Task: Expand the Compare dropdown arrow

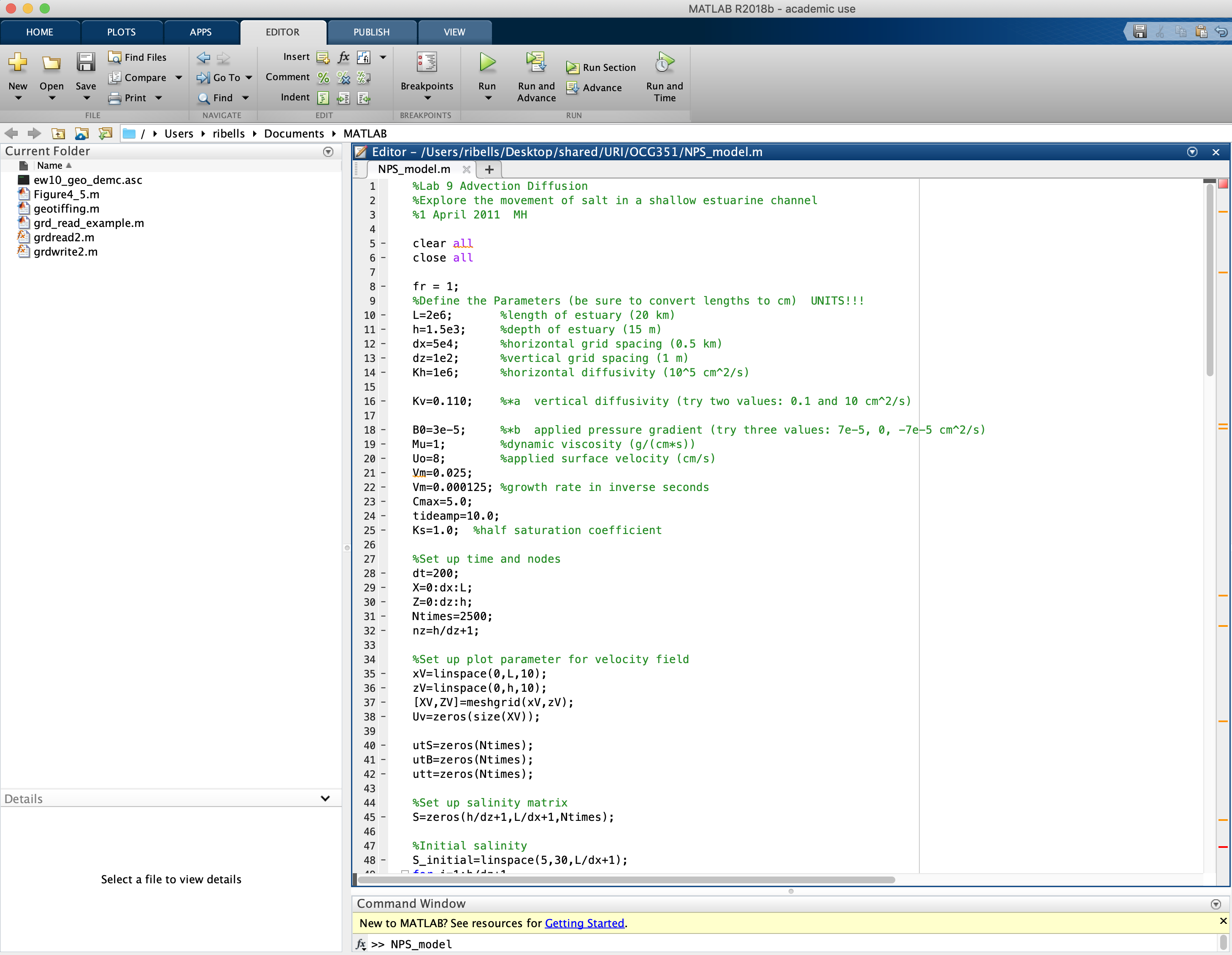Action: point(179,78)
